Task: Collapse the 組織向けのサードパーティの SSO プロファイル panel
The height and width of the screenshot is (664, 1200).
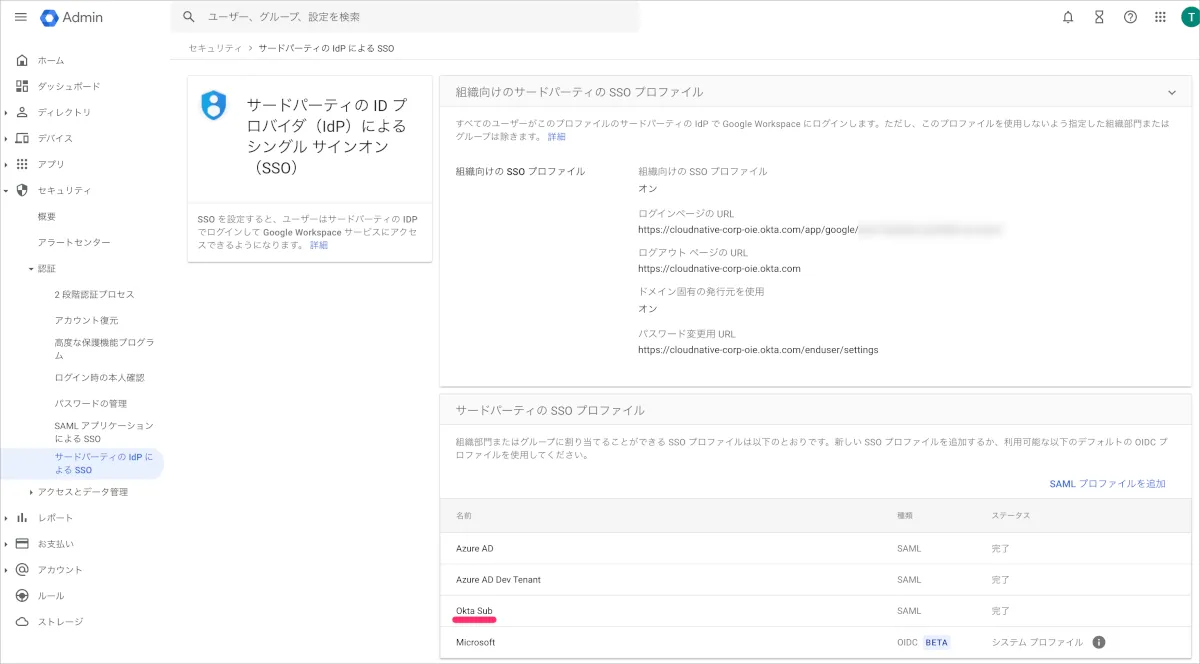Action: tap(1172, 92)
